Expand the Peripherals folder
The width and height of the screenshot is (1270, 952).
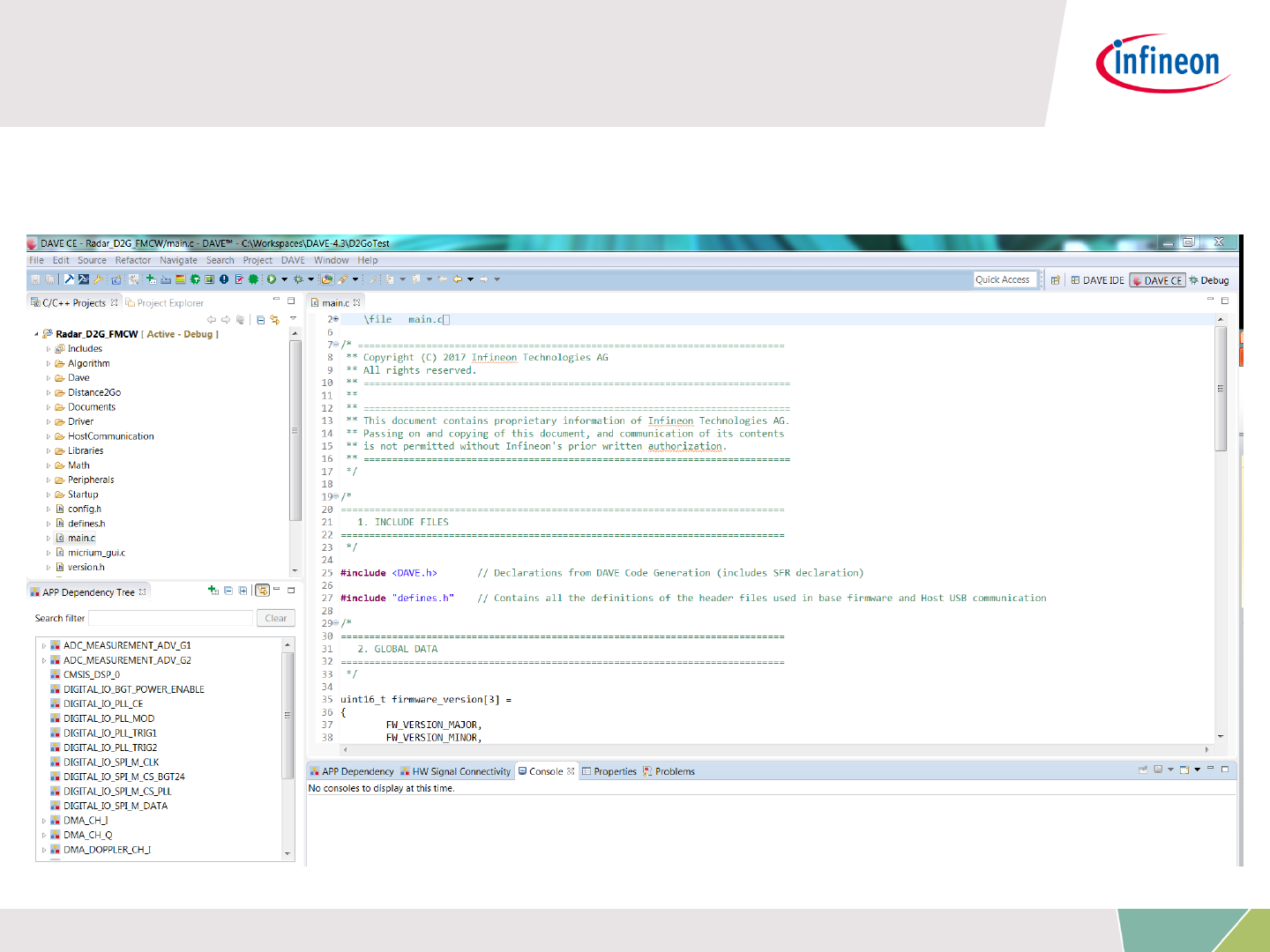49,480
